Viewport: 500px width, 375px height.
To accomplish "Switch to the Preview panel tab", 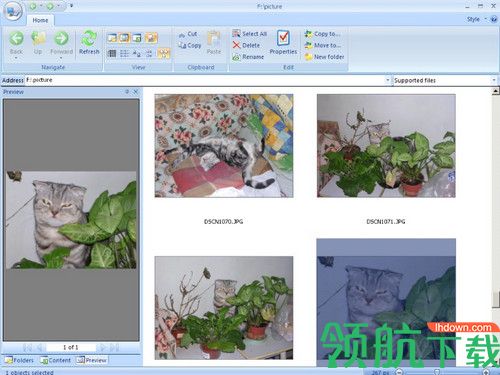I will [x=91, y=360].
